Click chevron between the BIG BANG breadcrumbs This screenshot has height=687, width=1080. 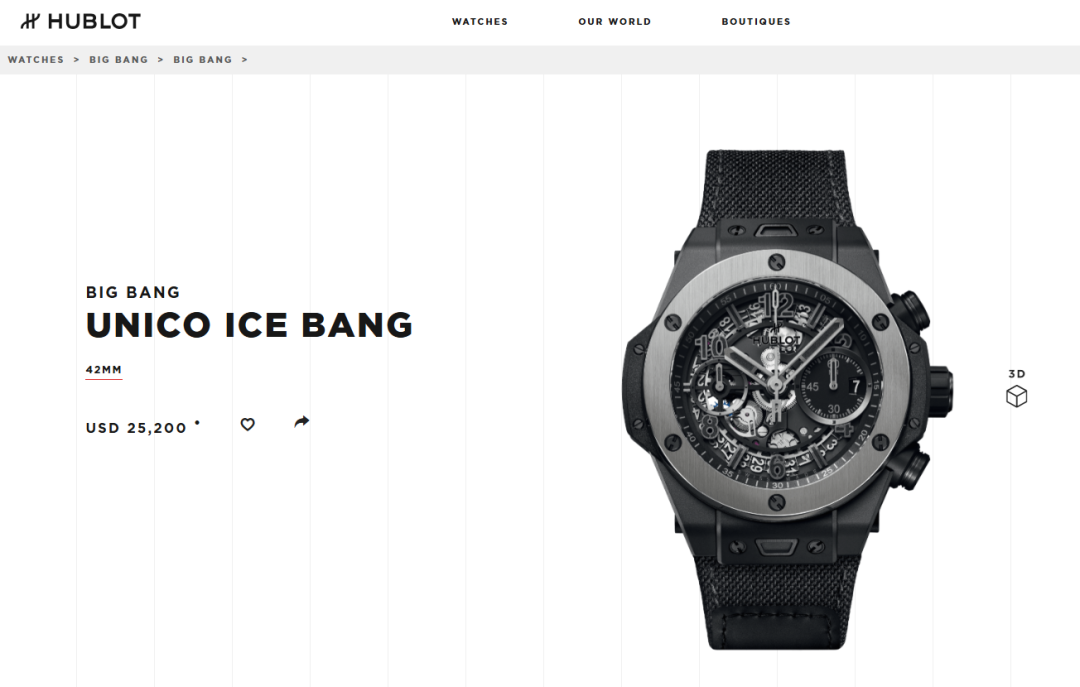pyautogui.click(x=160, y=60)
